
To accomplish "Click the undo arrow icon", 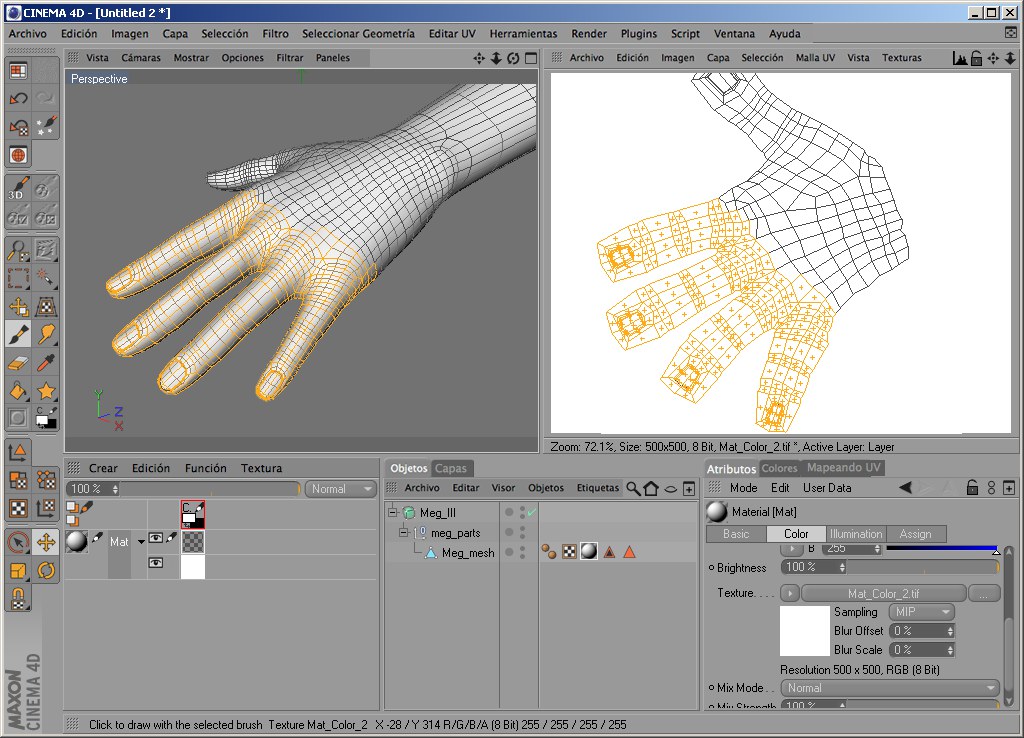I will (18, 98).
